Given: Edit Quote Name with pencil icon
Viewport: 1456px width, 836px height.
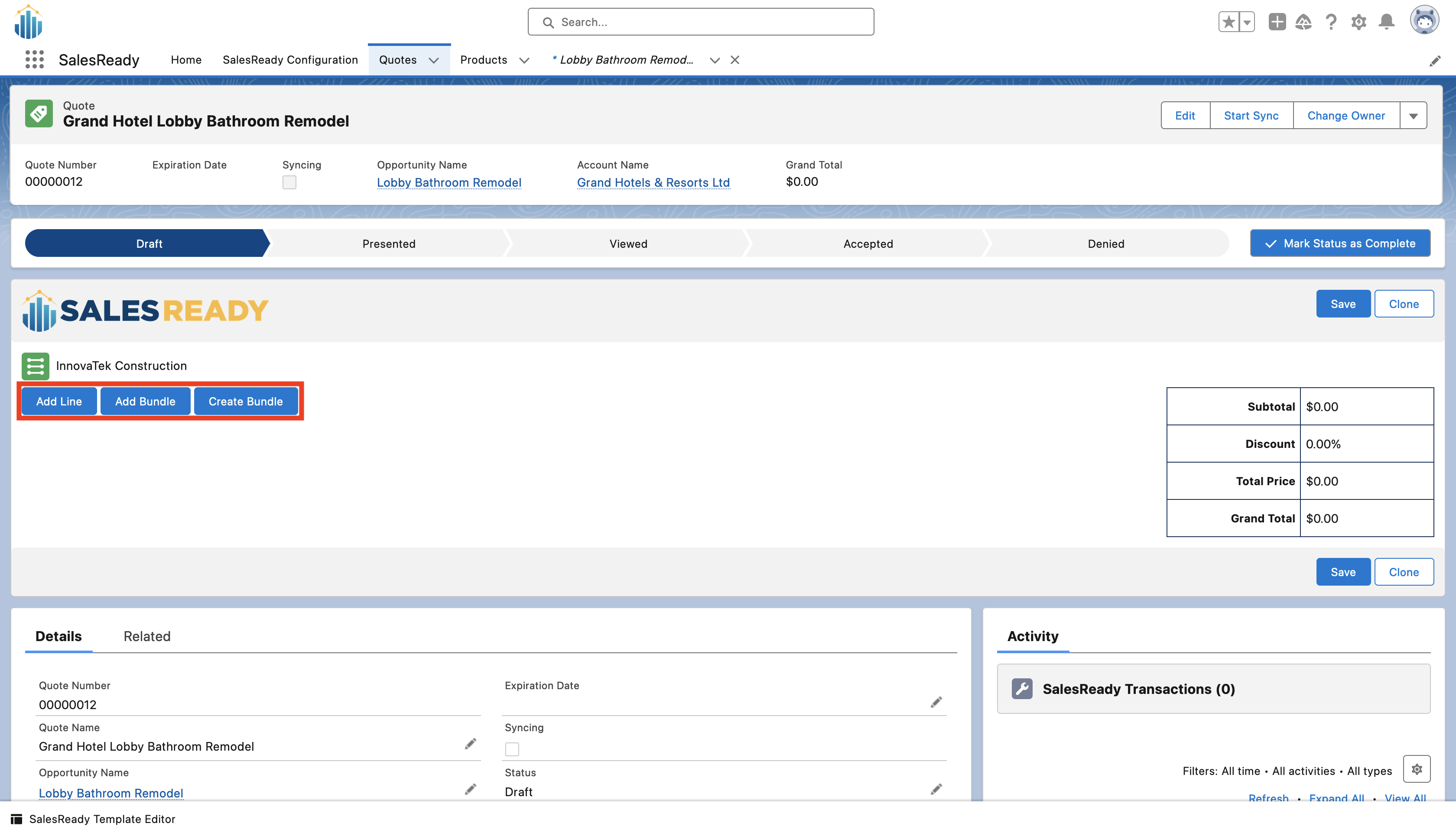Looking at the screenshot, I should [471, 744].
